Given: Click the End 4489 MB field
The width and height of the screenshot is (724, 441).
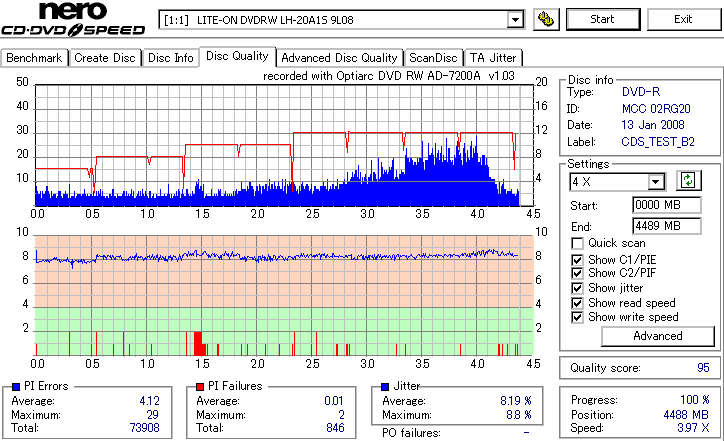Looking at the screenshot, I should tap(666, 226).
